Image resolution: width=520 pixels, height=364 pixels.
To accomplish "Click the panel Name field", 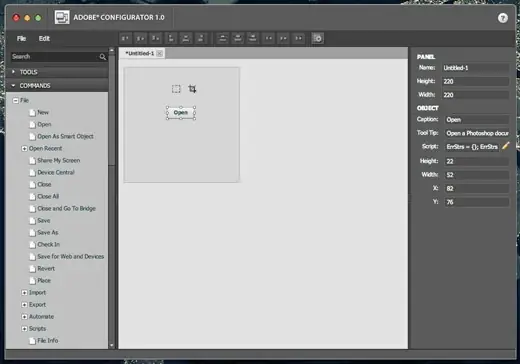I will tap(475, 68).
